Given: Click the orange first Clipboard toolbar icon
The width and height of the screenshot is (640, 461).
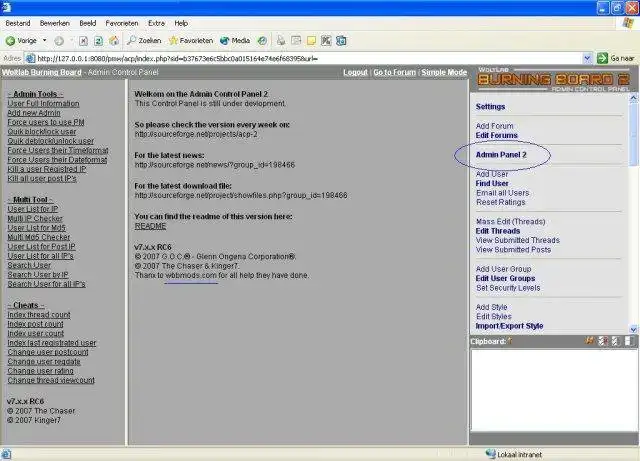Looking at the screenshot, I should (589, 341).
